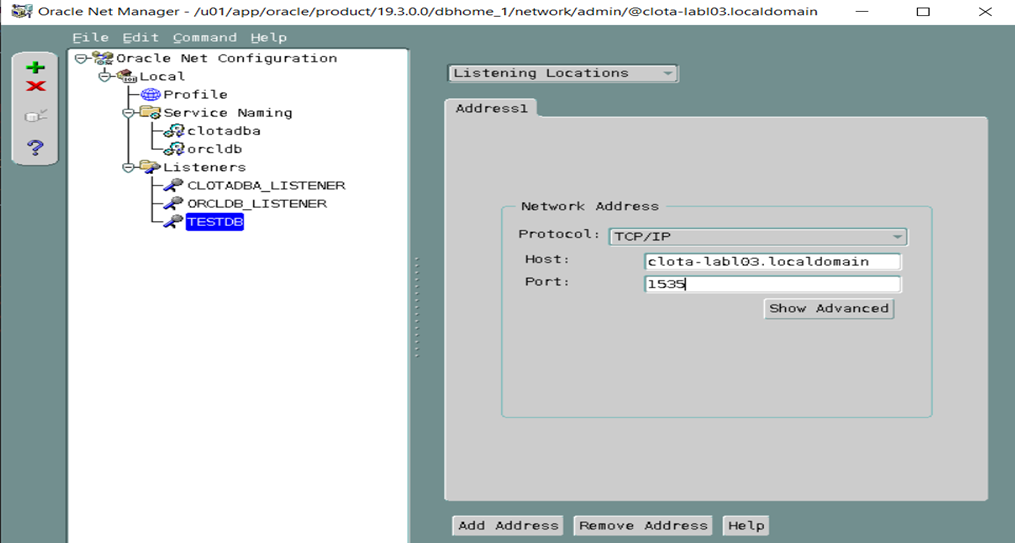Screen dimensions: 1015x543
Task: Open the Help menu
Action: pos(269,38)
